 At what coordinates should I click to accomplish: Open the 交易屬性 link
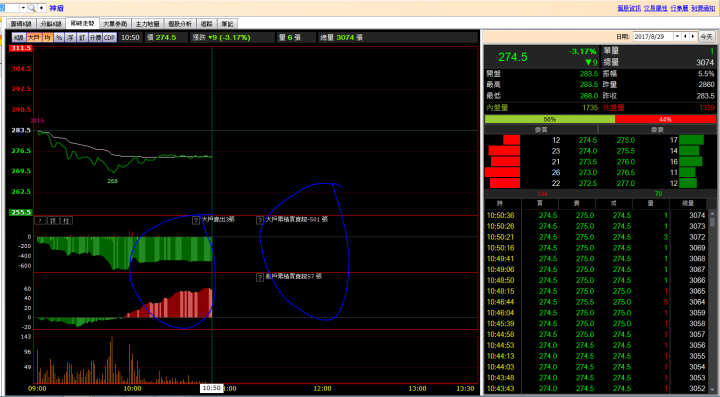(655, 8)
